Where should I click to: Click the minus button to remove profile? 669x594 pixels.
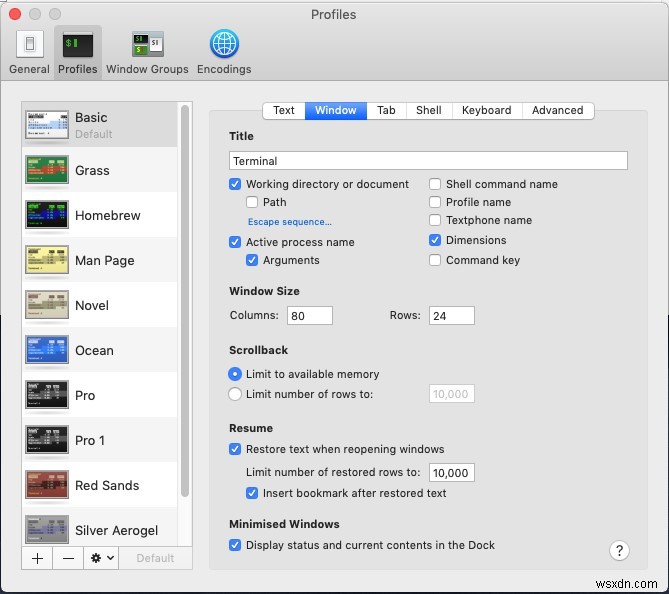pos(68,558)
